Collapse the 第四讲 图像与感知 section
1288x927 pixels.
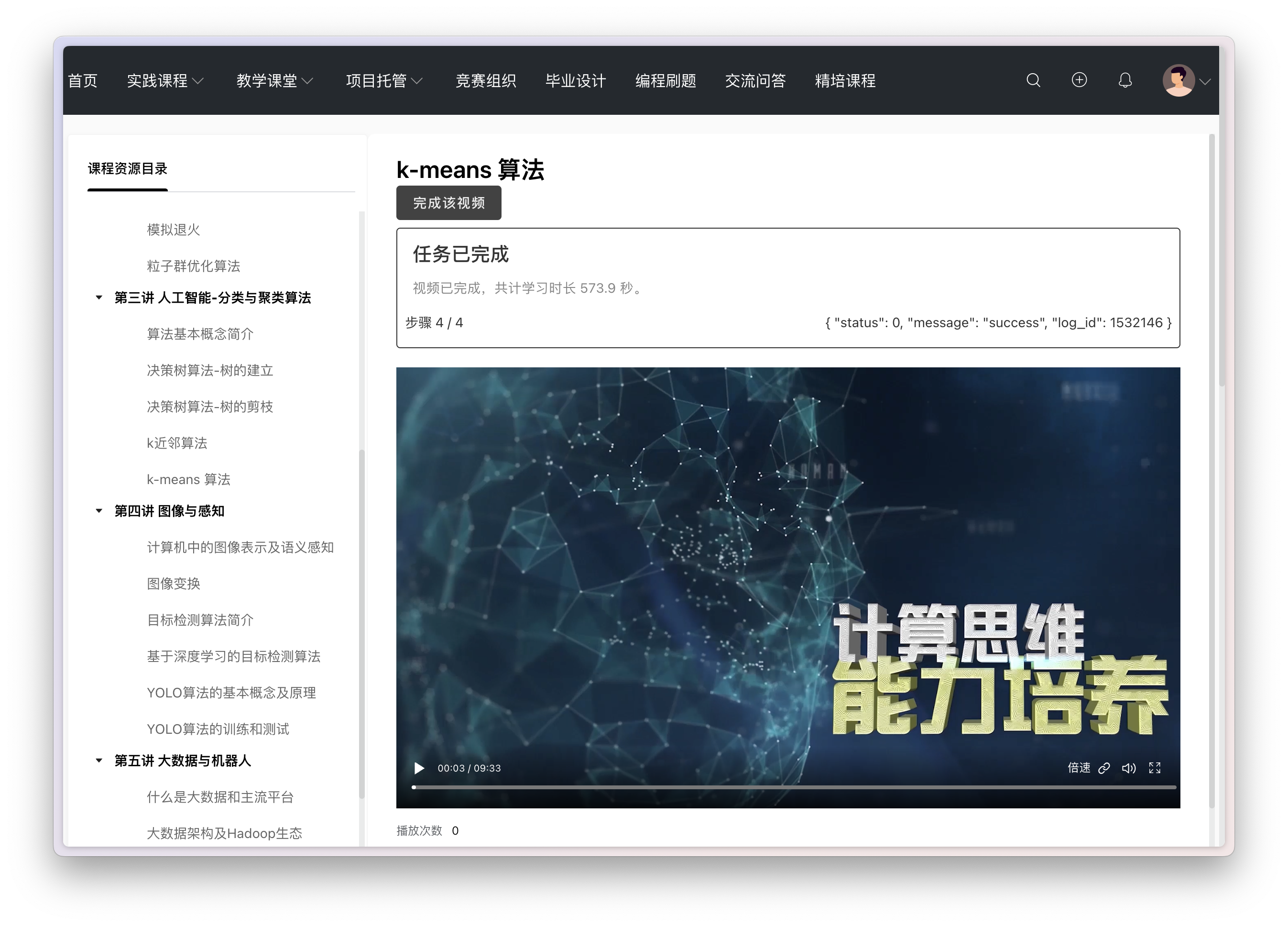coord(99,511)
